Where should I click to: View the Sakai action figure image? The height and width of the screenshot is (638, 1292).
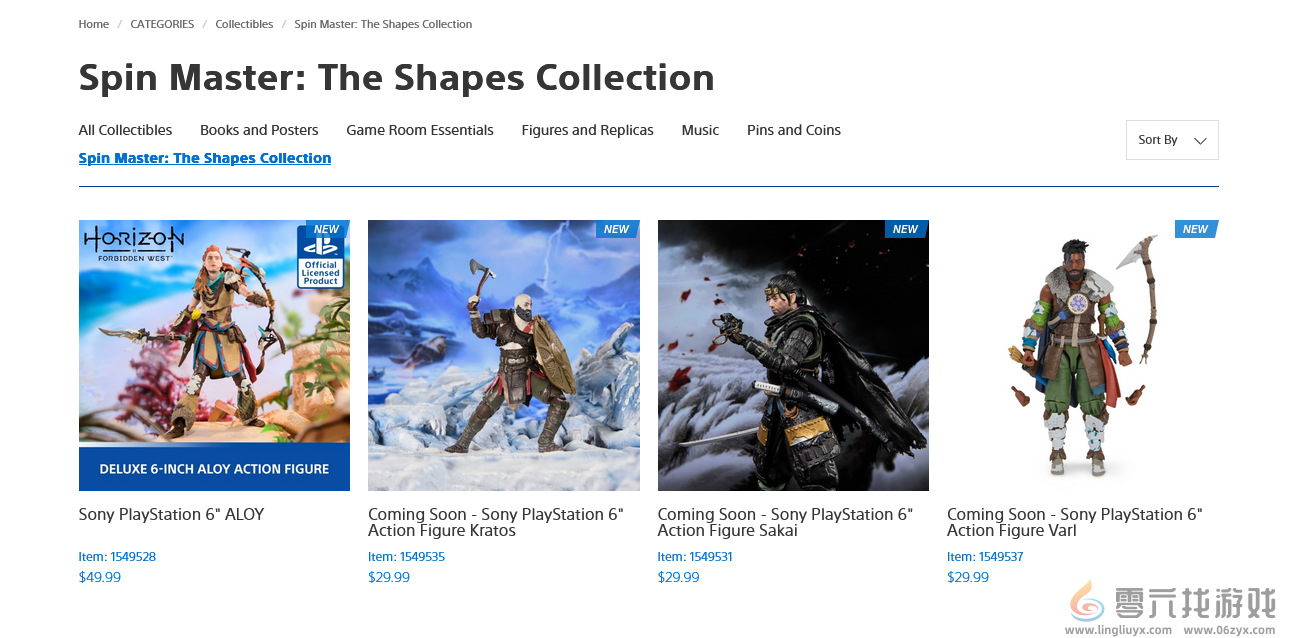tap(793, 355)
